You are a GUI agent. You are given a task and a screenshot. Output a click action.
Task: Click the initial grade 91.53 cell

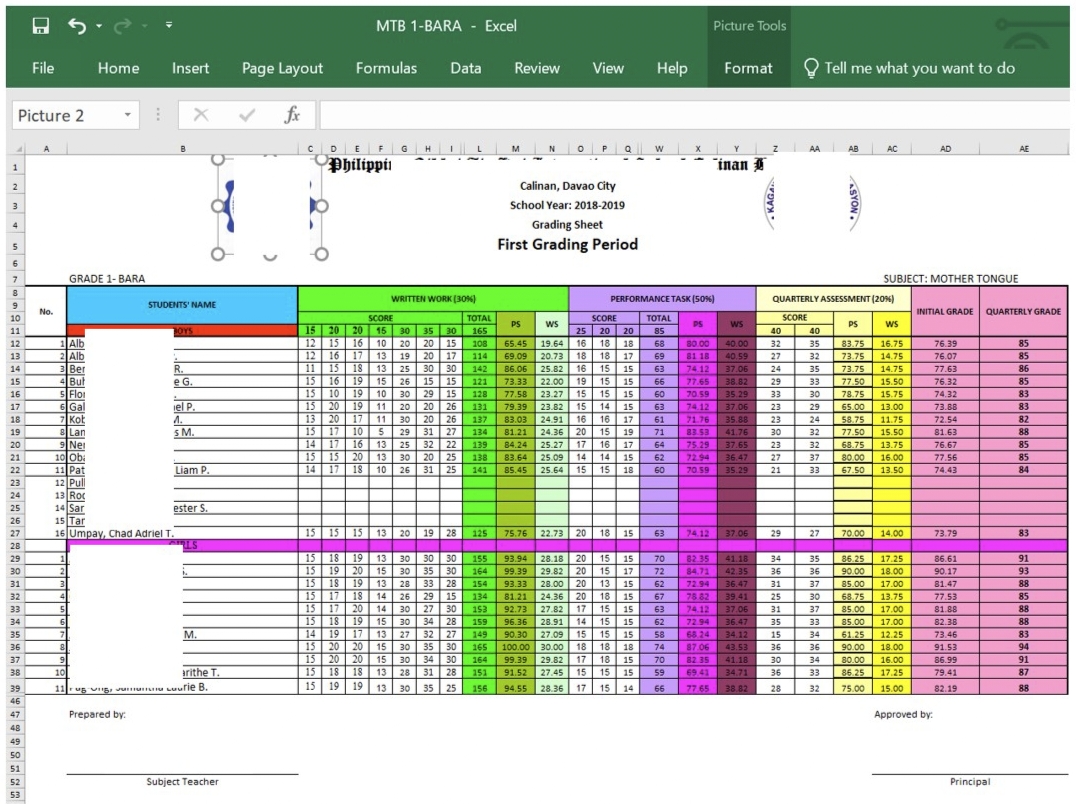(x=945, y=647)
